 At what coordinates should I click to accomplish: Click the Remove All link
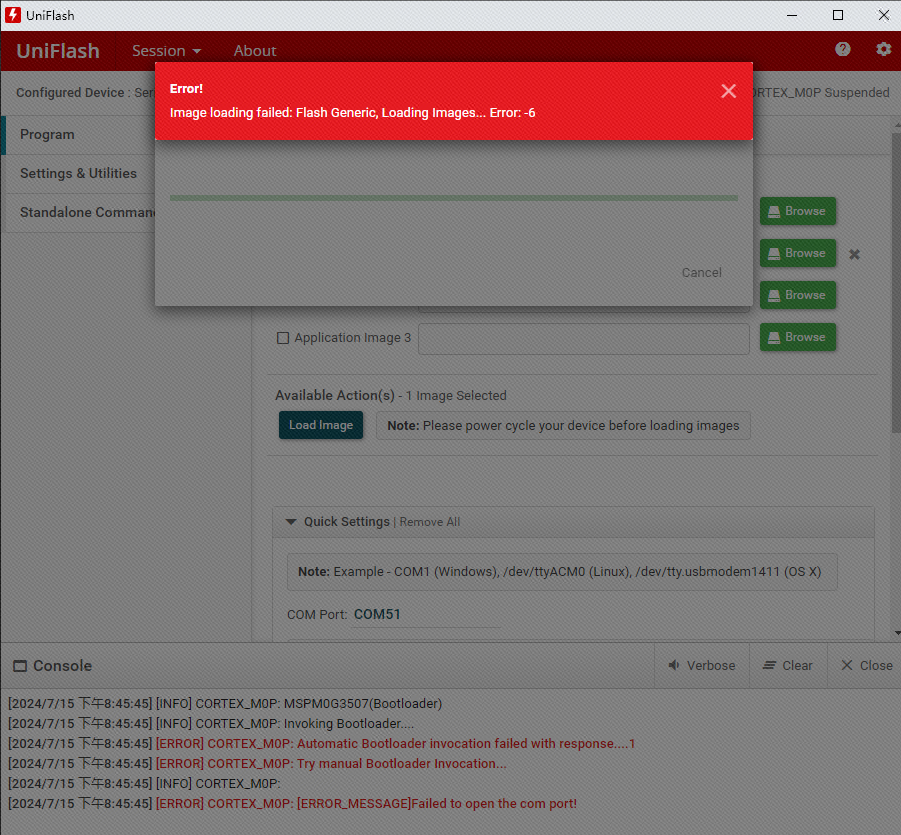tap(429, 522)
